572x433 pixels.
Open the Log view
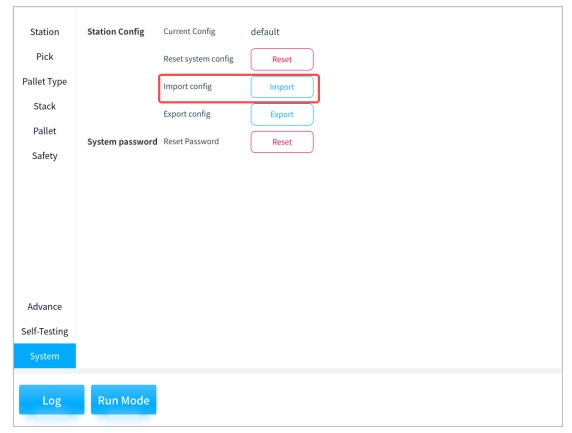(x=51, y=400)
